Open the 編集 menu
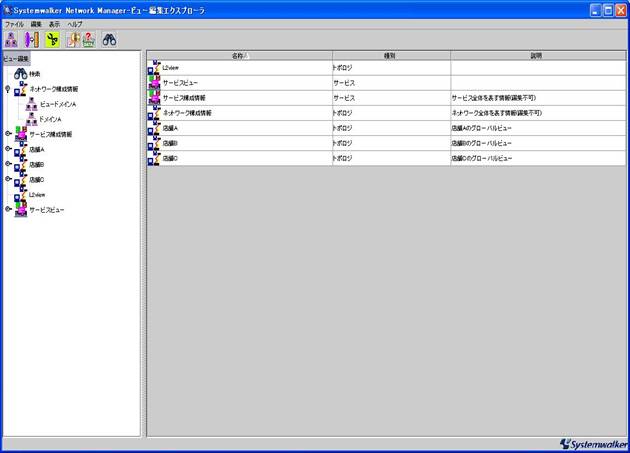This screenshot has height=453, width=630. click(36, 25)
